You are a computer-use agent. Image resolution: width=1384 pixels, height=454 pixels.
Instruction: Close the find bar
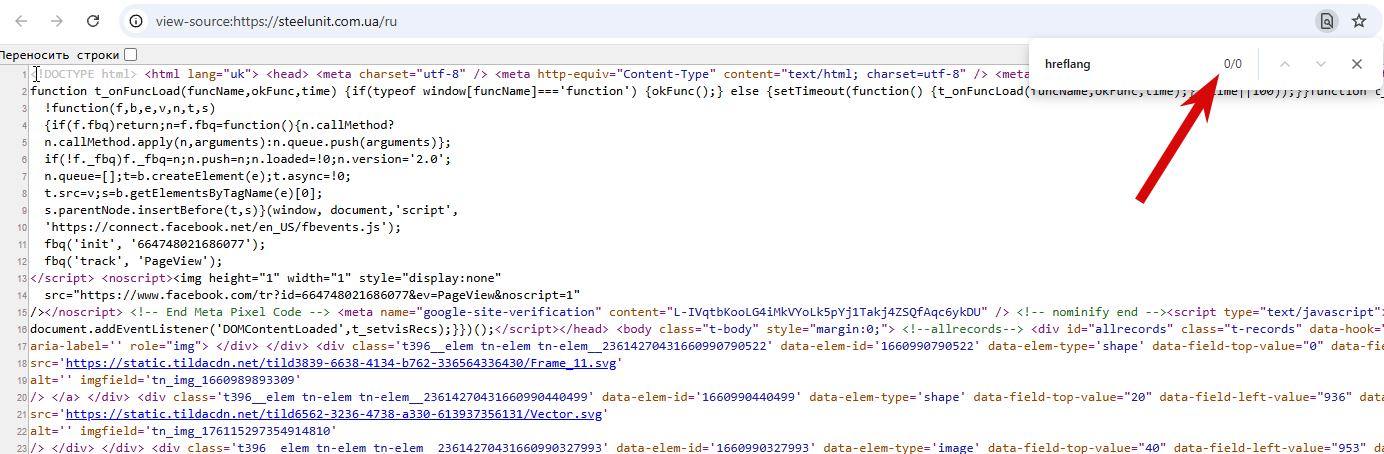coord(1357,64)
